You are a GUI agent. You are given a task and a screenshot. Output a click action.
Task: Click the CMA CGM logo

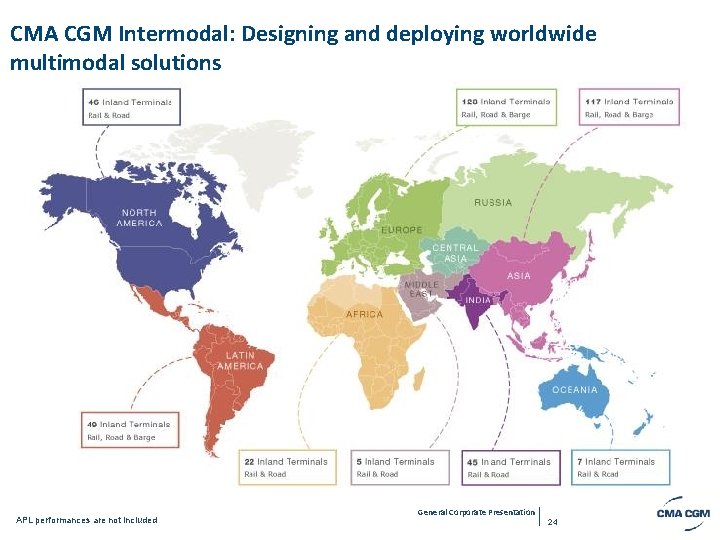pos(683,513)
